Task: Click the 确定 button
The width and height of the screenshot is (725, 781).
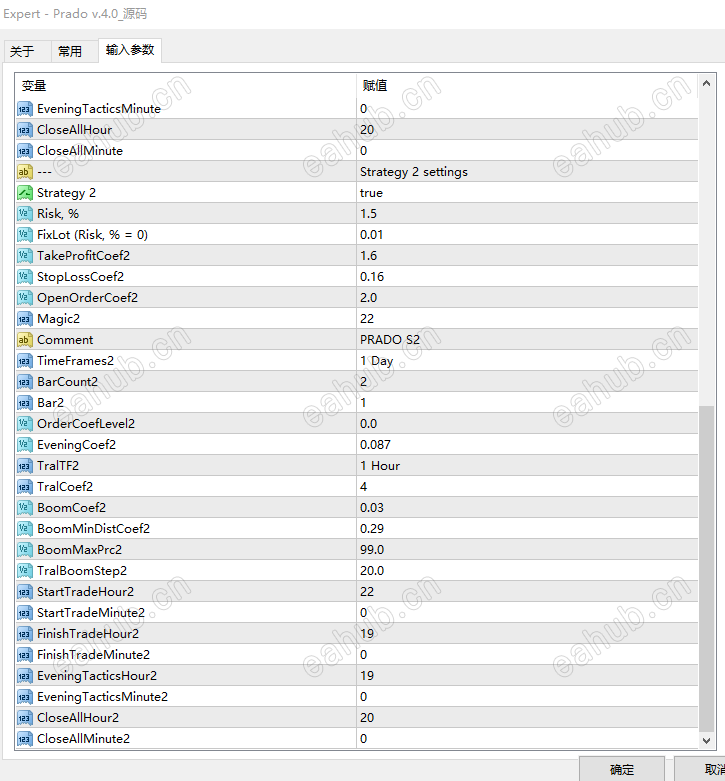Action: (x=621, y=769)
